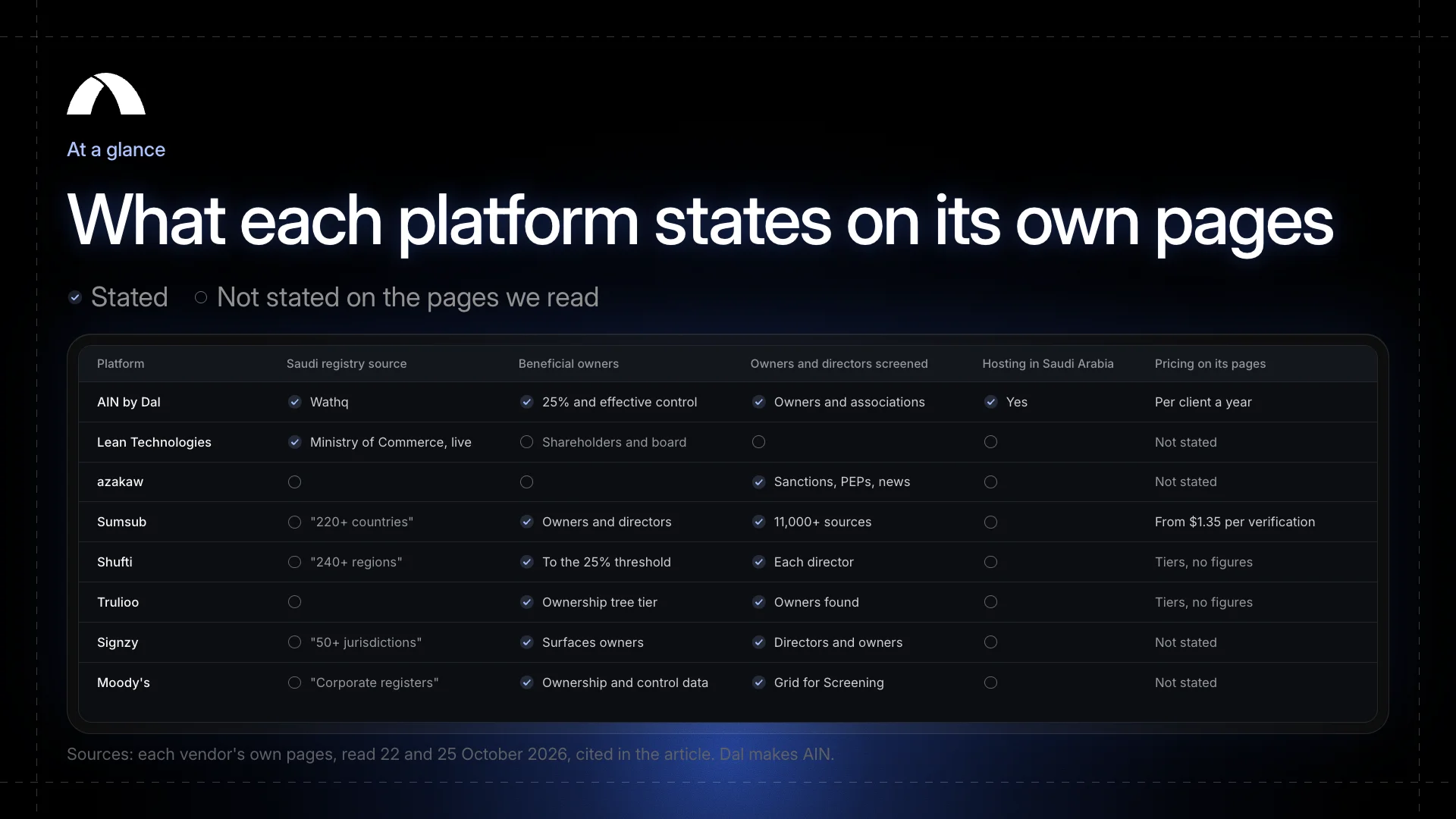Click the Owners found cell in Trulioo row
The width and height of the screenshot is (1456, 819).
click(x=817, y=602)
